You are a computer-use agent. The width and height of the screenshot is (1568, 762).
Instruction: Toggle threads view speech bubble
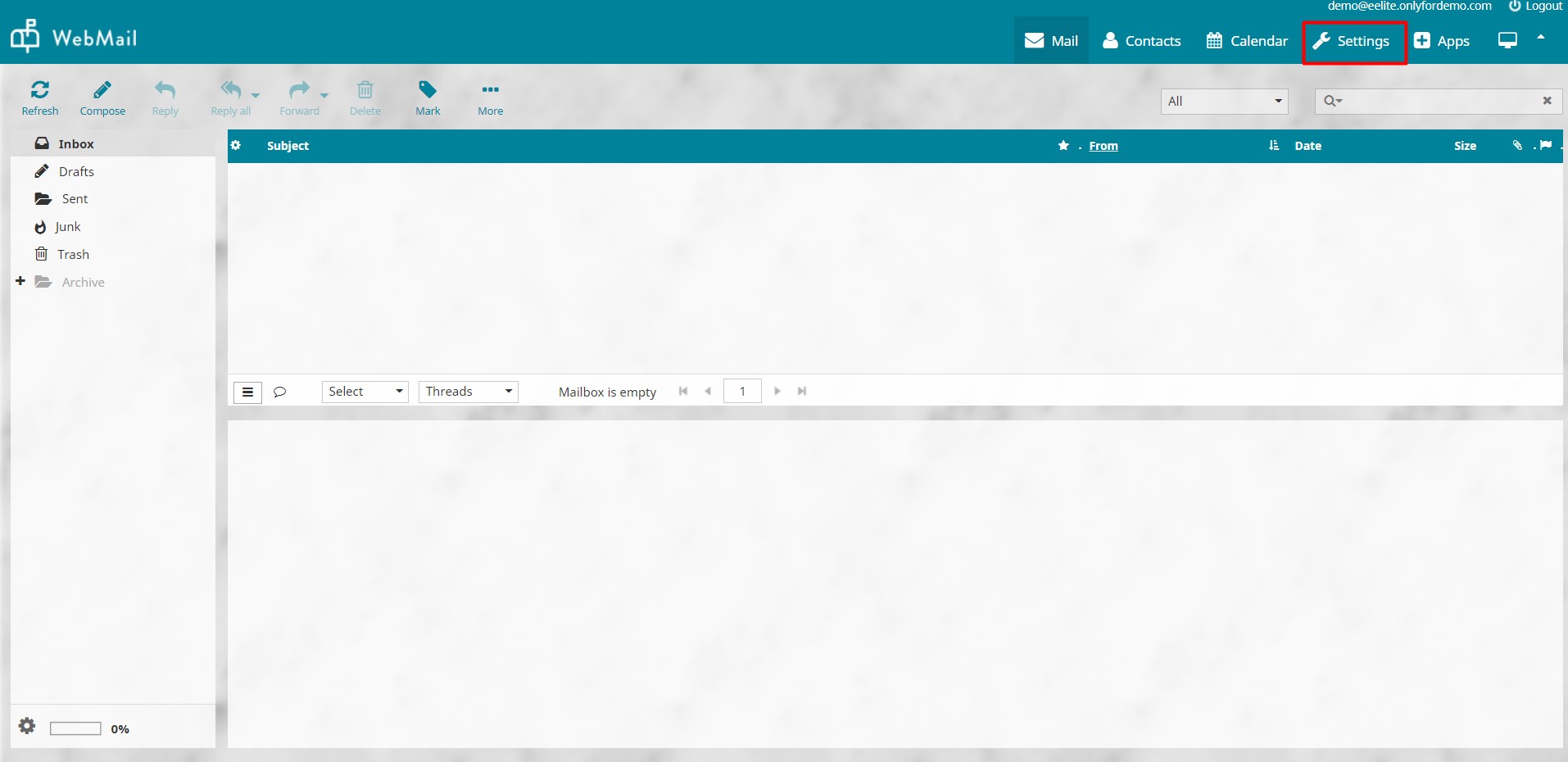click(x=279, y=392)
